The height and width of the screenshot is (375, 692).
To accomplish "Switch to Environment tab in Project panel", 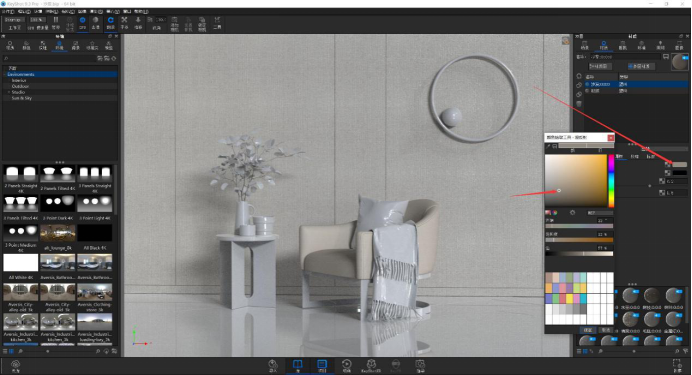I will click(641, 45).
